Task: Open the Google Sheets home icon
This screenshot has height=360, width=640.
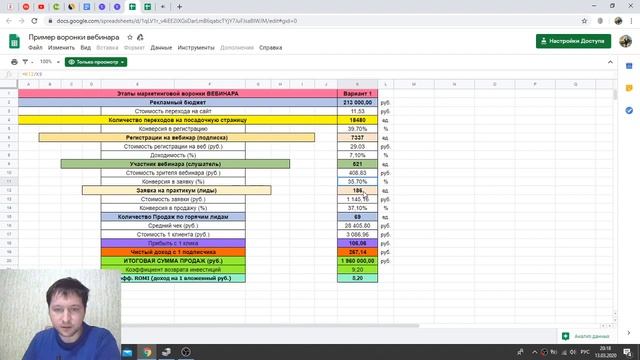Action: pos(14,42)
